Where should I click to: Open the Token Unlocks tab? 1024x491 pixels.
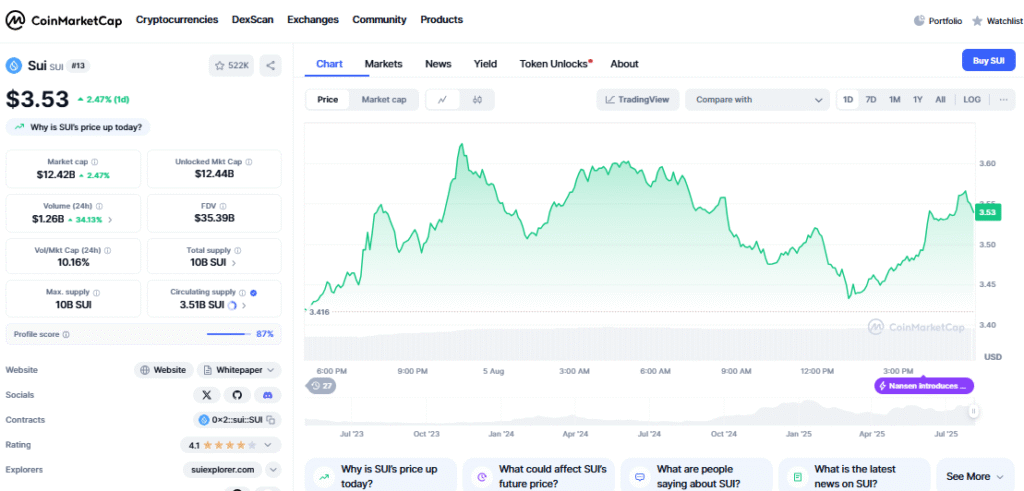coord(555,64)
